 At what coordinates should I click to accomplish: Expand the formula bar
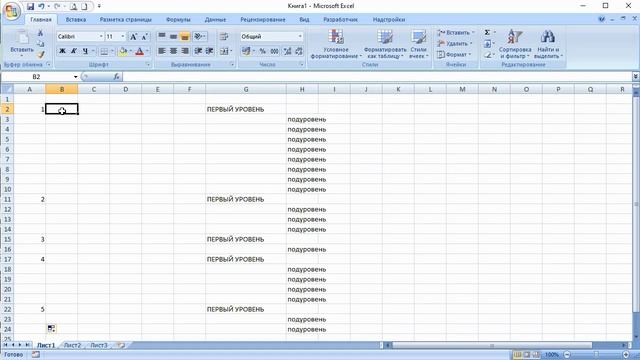(636, 76)
